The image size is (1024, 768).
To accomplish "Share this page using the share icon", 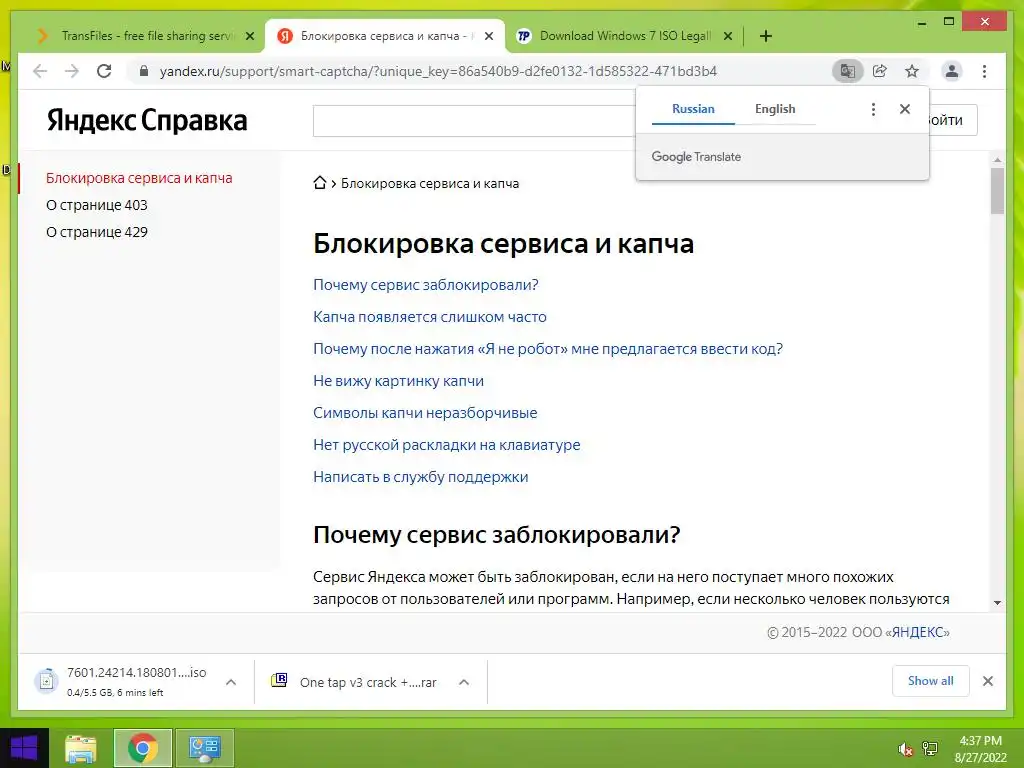I will [x=880, y=71].
